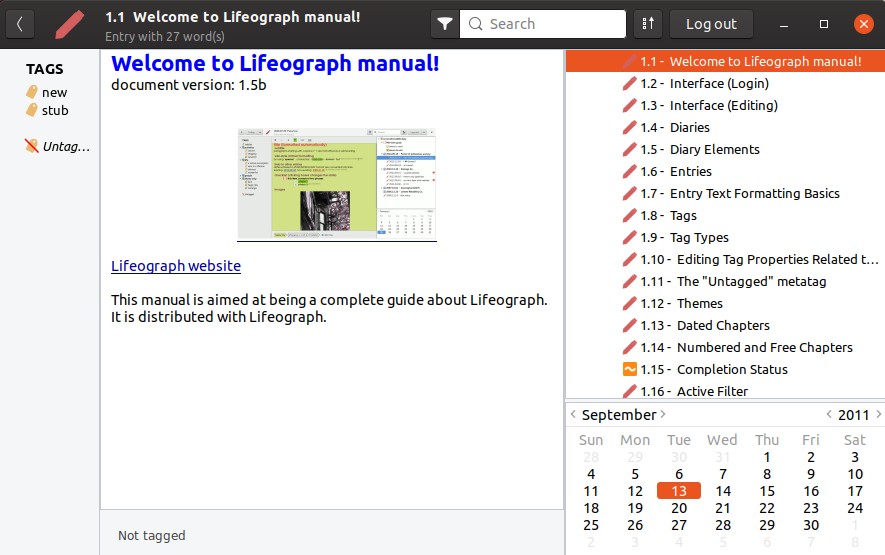The image size is (885, 555).
Task: Open the filter funnel button
Action: [445, 24]
